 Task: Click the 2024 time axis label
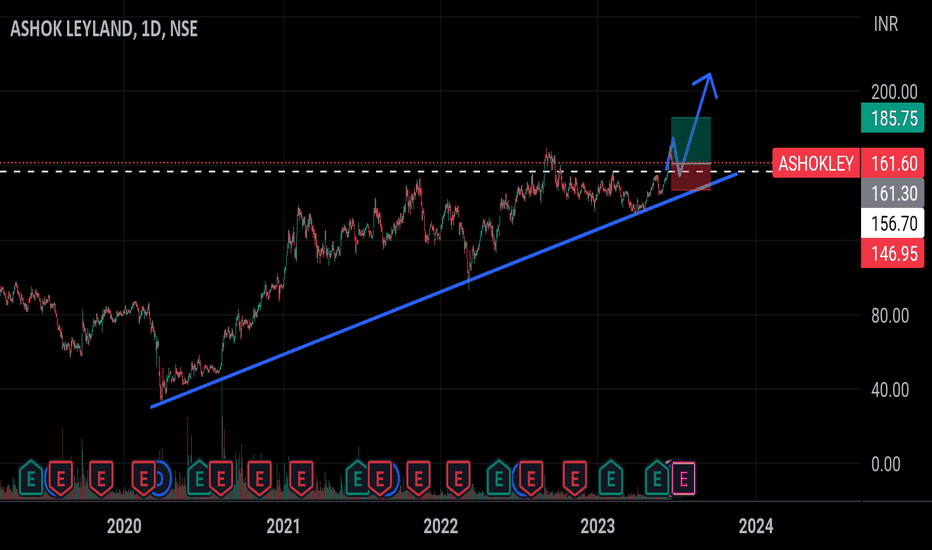(x=755, y=526)
